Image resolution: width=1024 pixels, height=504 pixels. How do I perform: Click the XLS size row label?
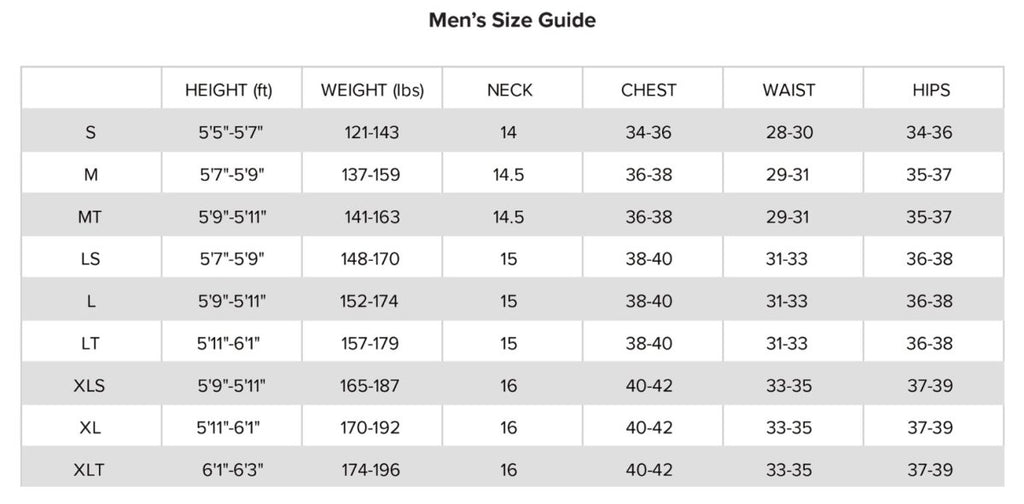point(91,385)
